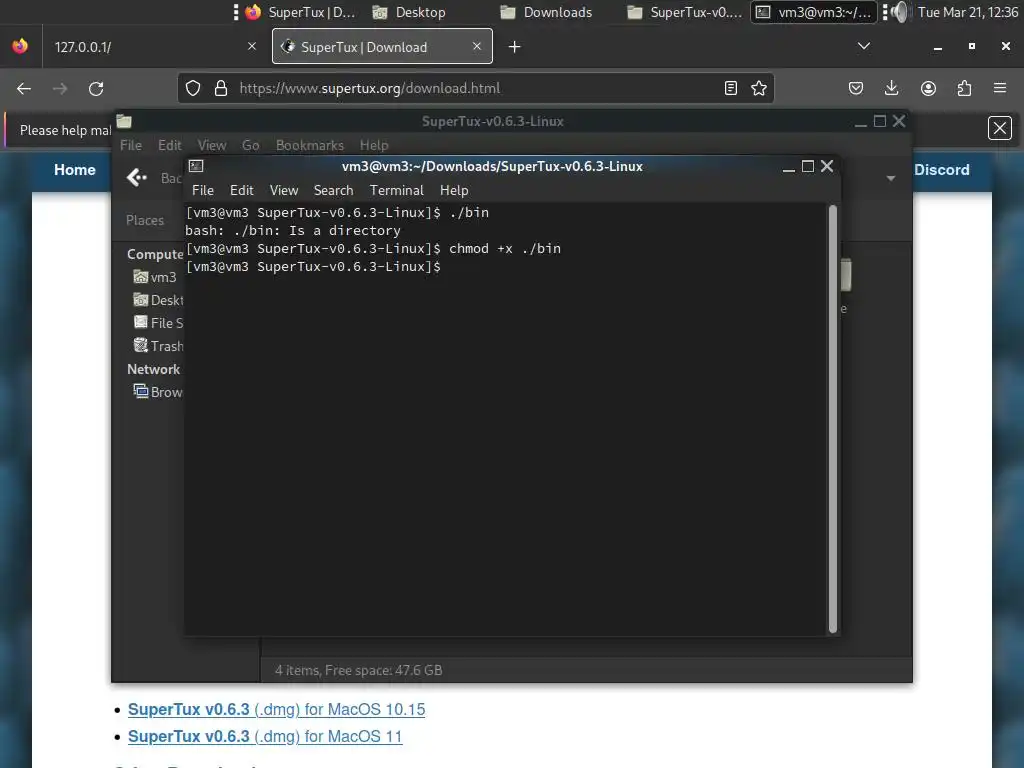Switch to SuperTux-v0 folder in taskbar
This screenshot has width=1024, height=768.
point(684,12)
